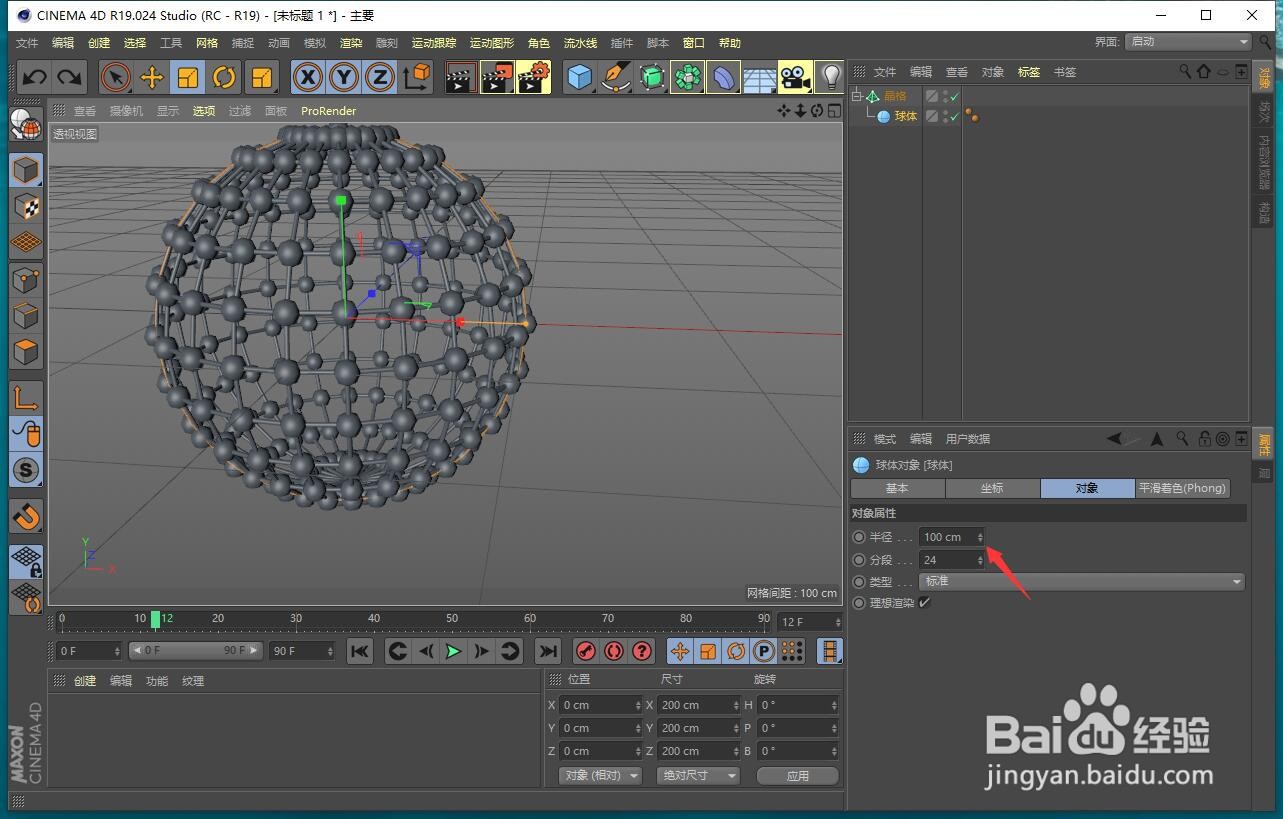Open the 绝对尺寸 dropdown

[698, 775]
